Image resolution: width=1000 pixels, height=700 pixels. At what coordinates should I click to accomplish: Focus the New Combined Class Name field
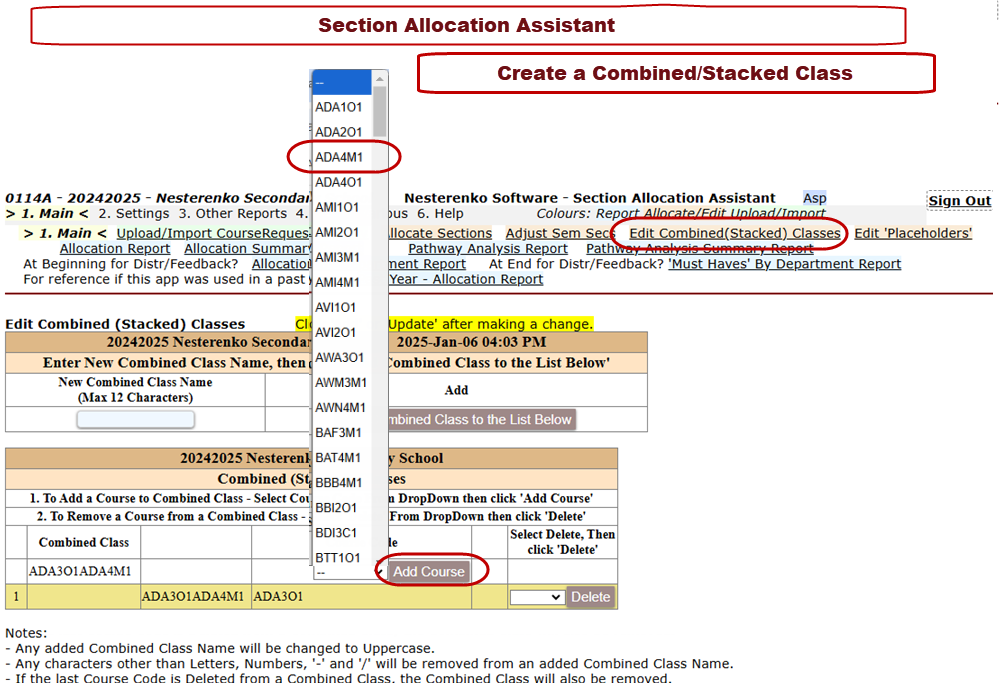(x=136, y=420)
